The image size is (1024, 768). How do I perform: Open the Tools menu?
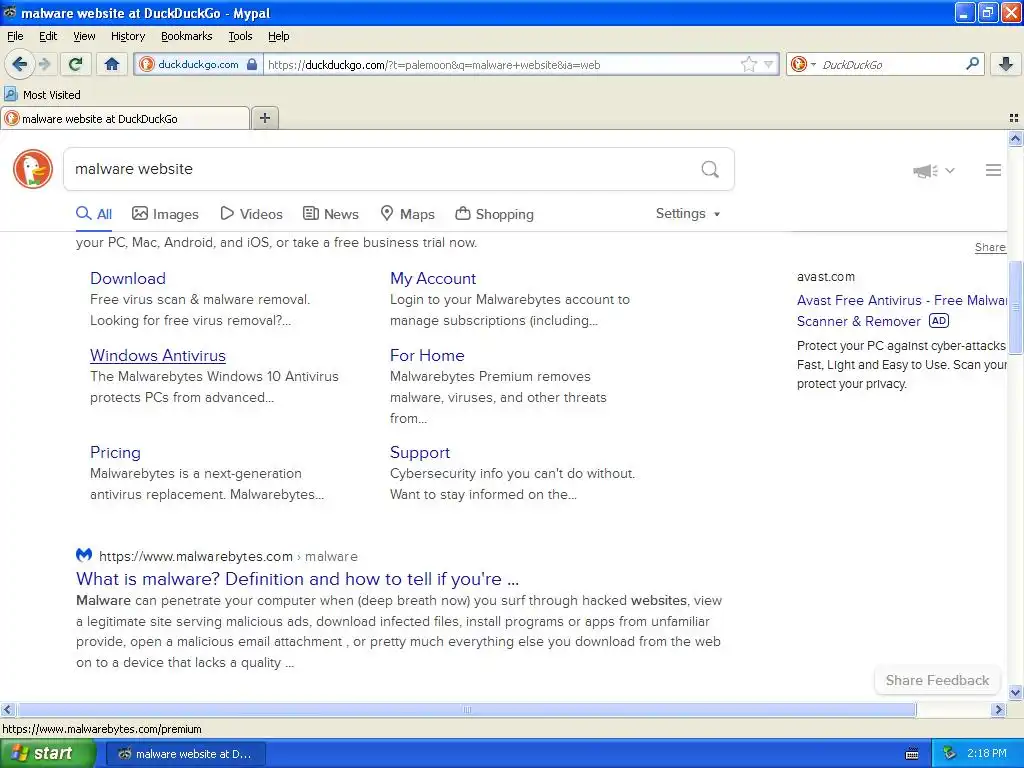point(240,36)
